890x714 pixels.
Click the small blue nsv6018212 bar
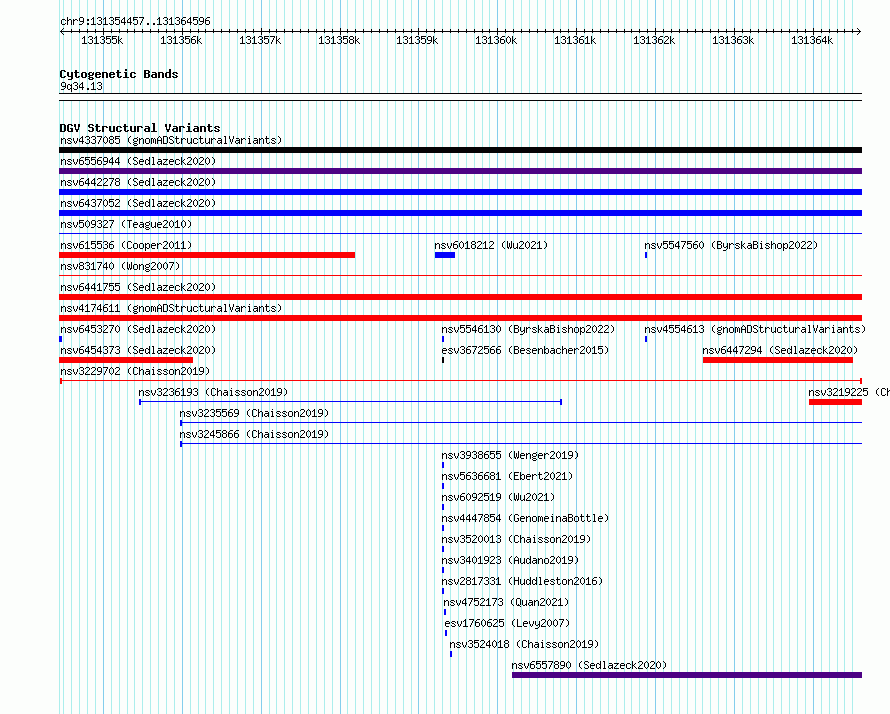445,255
